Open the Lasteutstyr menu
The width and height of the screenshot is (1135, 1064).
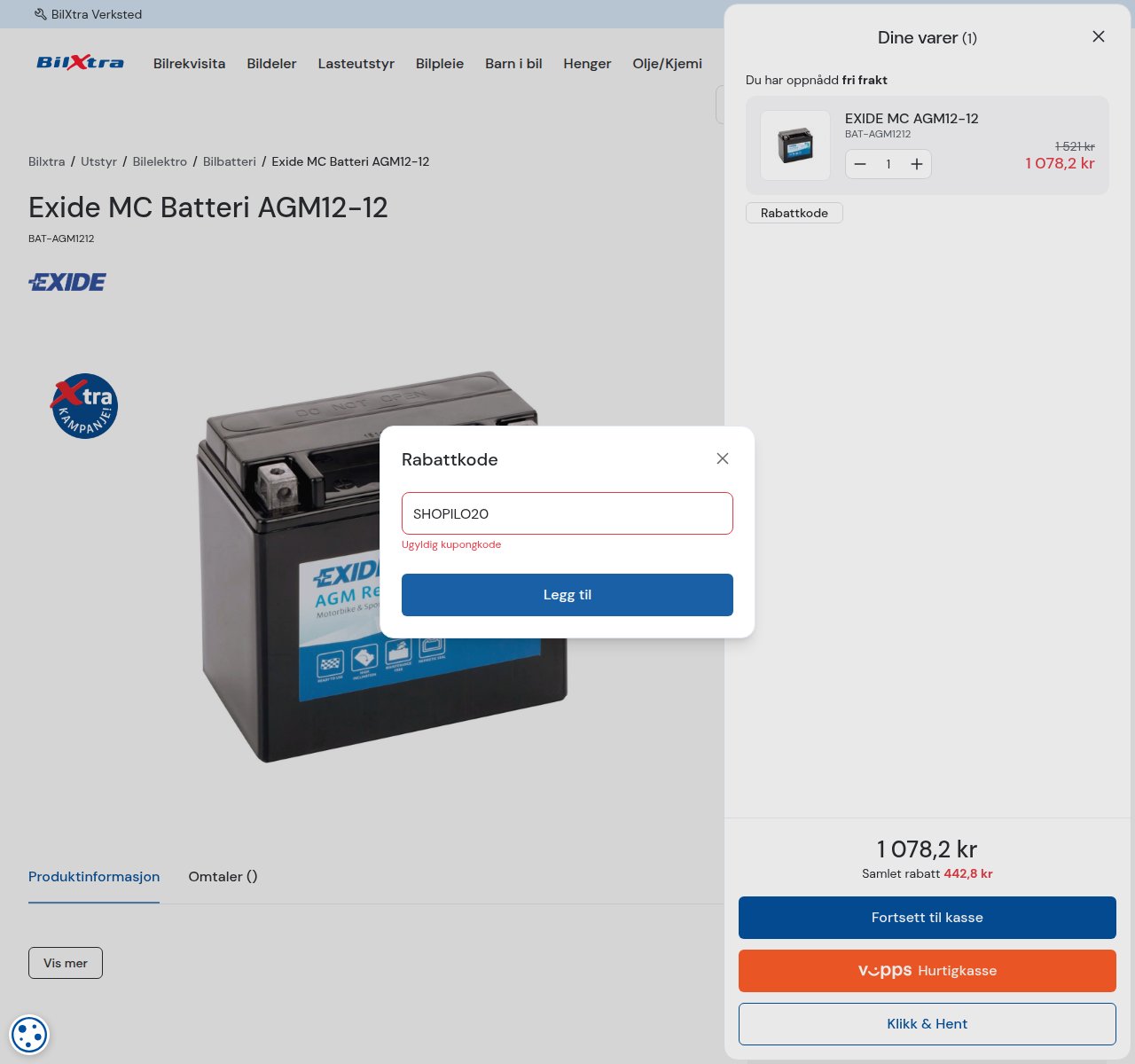click(x=356, y=64)
